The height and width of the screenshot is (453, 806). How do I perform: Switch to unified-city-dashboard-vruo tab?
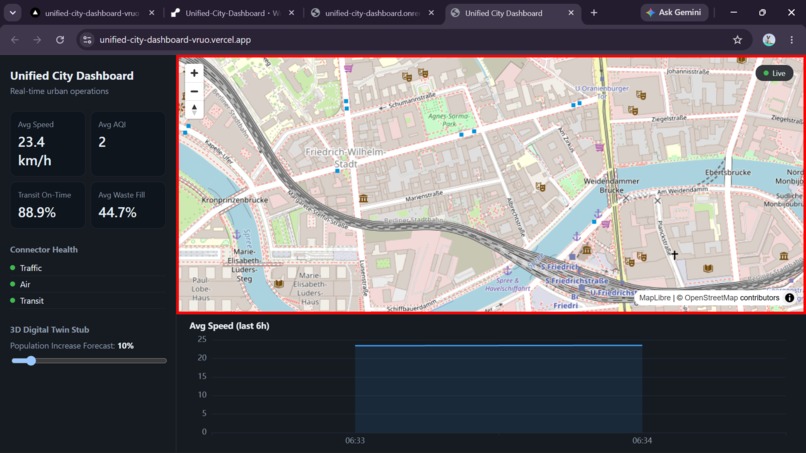click(x=91, y=13)
